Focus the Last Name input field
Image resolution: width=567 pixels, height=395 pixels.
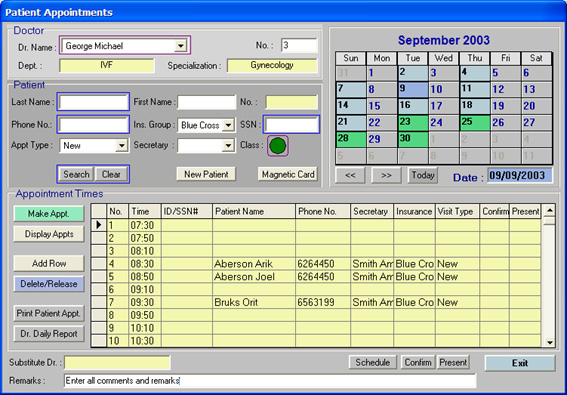point(93,102)
